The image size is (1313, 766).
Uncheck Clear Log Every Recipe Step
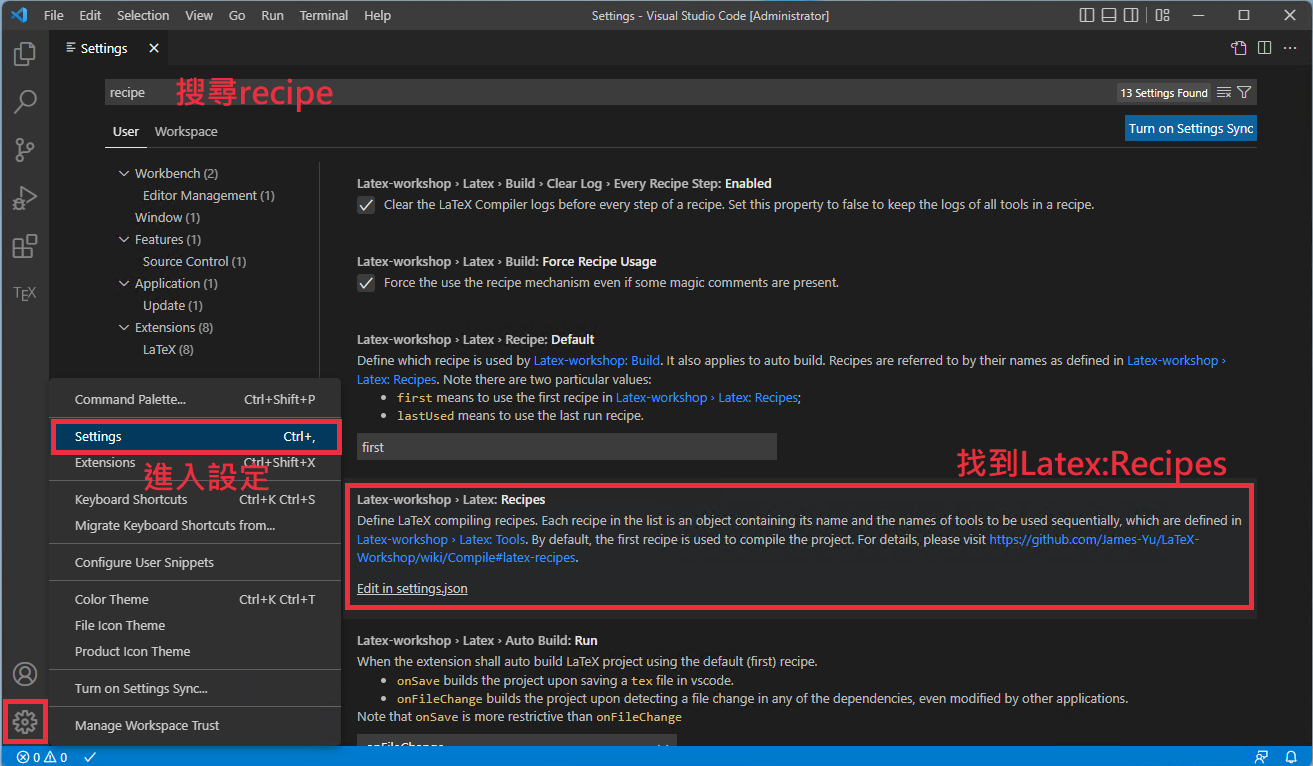click(366, 204)
